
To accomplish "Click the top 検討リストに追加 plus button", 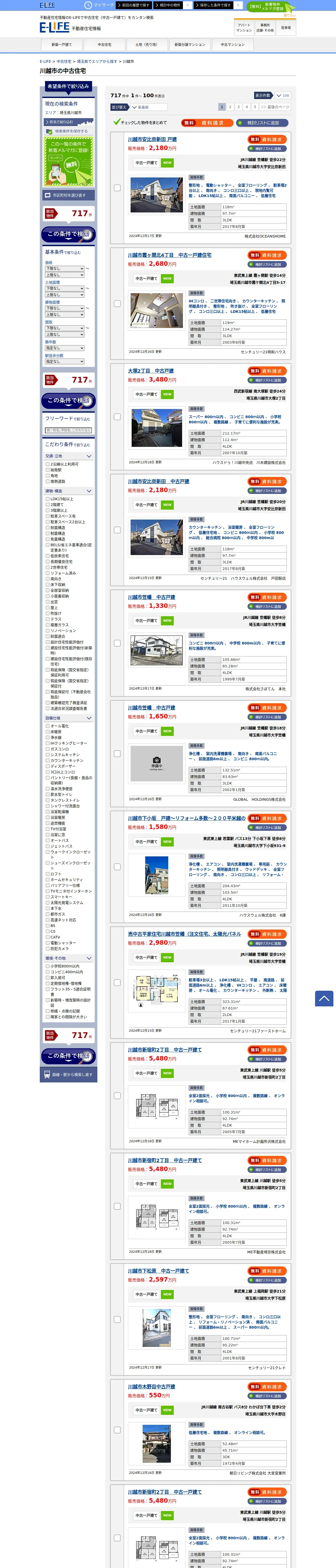I will point(263,122).
